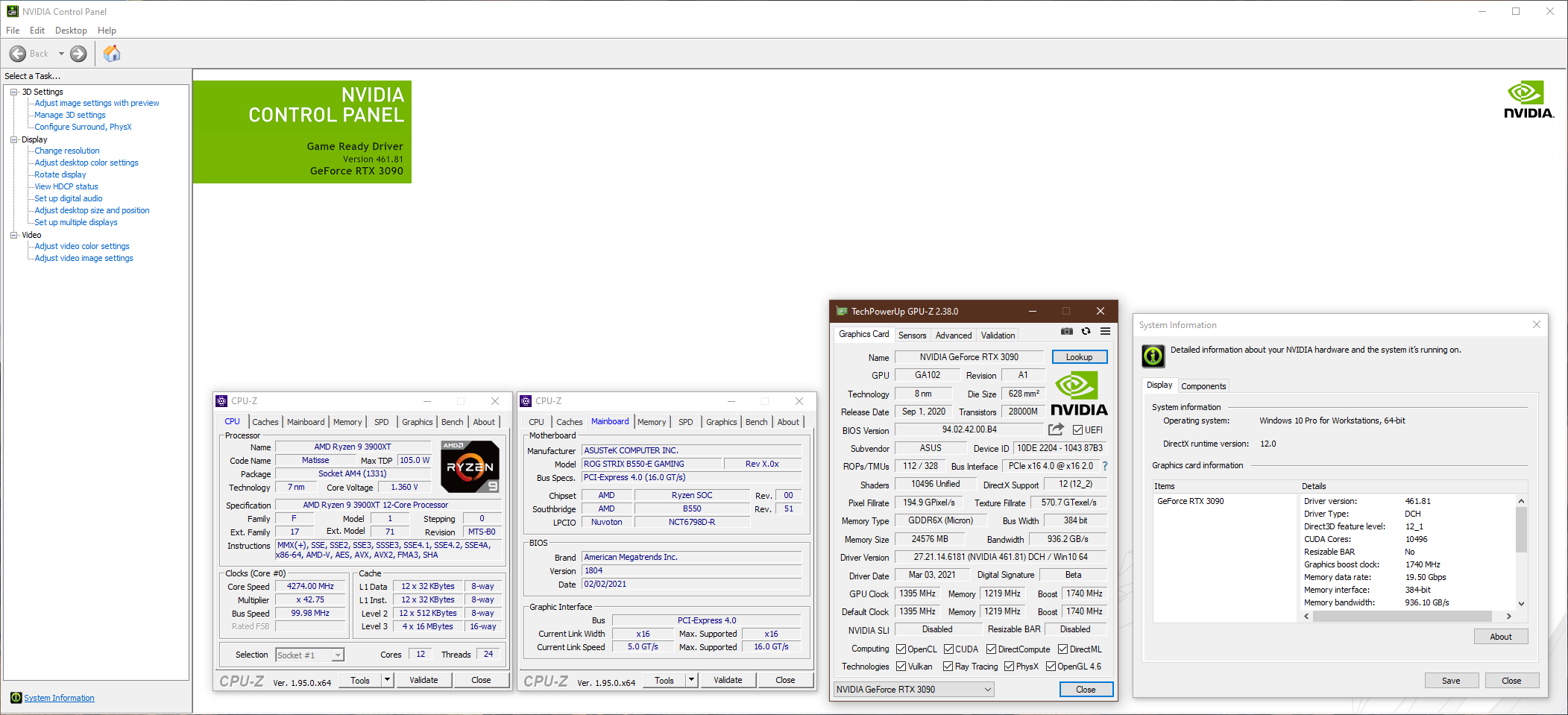Click the NVIDIA logo in the Control Panel's upper corner
This screenshot has width=1568, height=715.
1528,100
